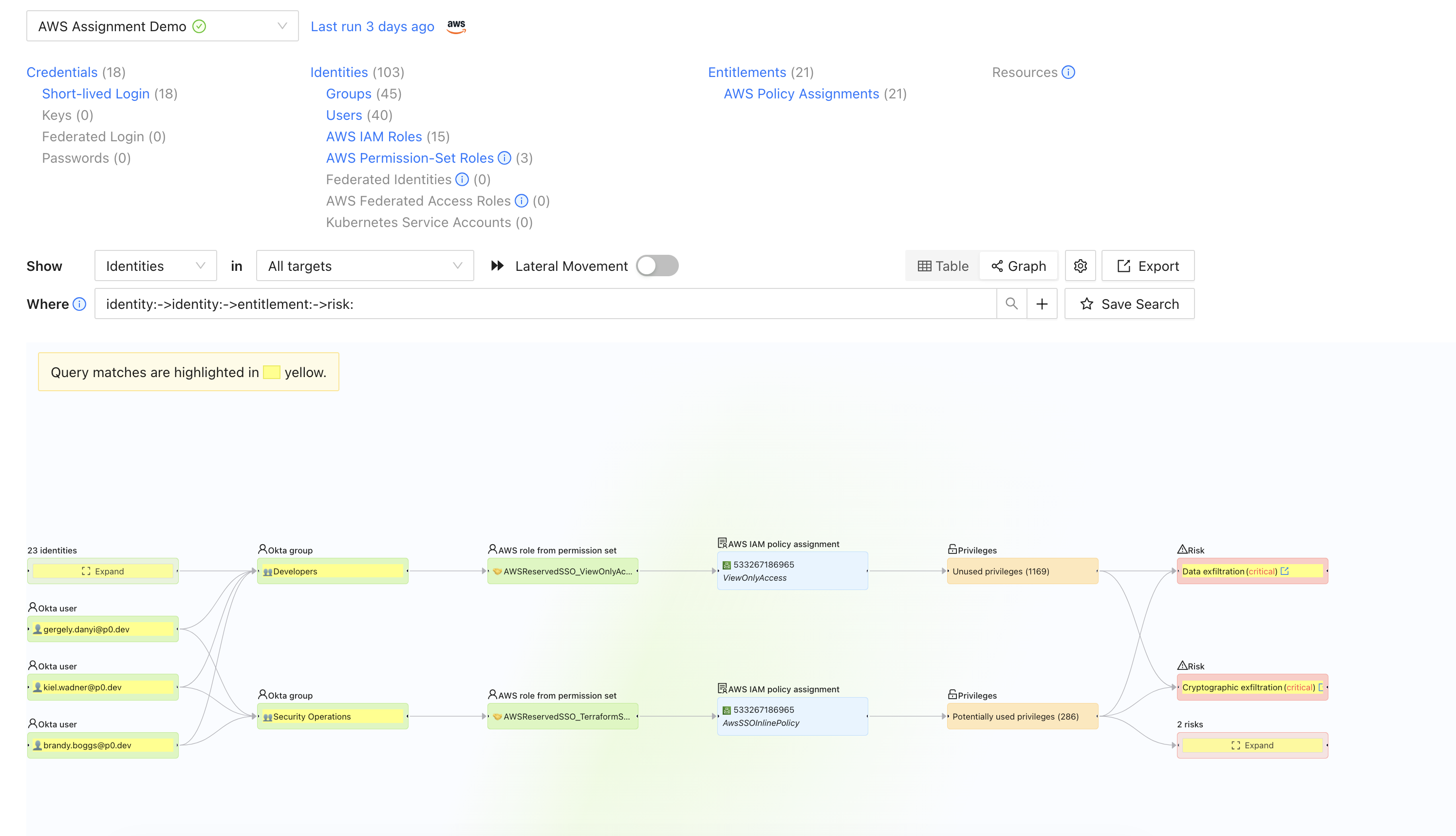Click the Where query input field

point(545,304)
